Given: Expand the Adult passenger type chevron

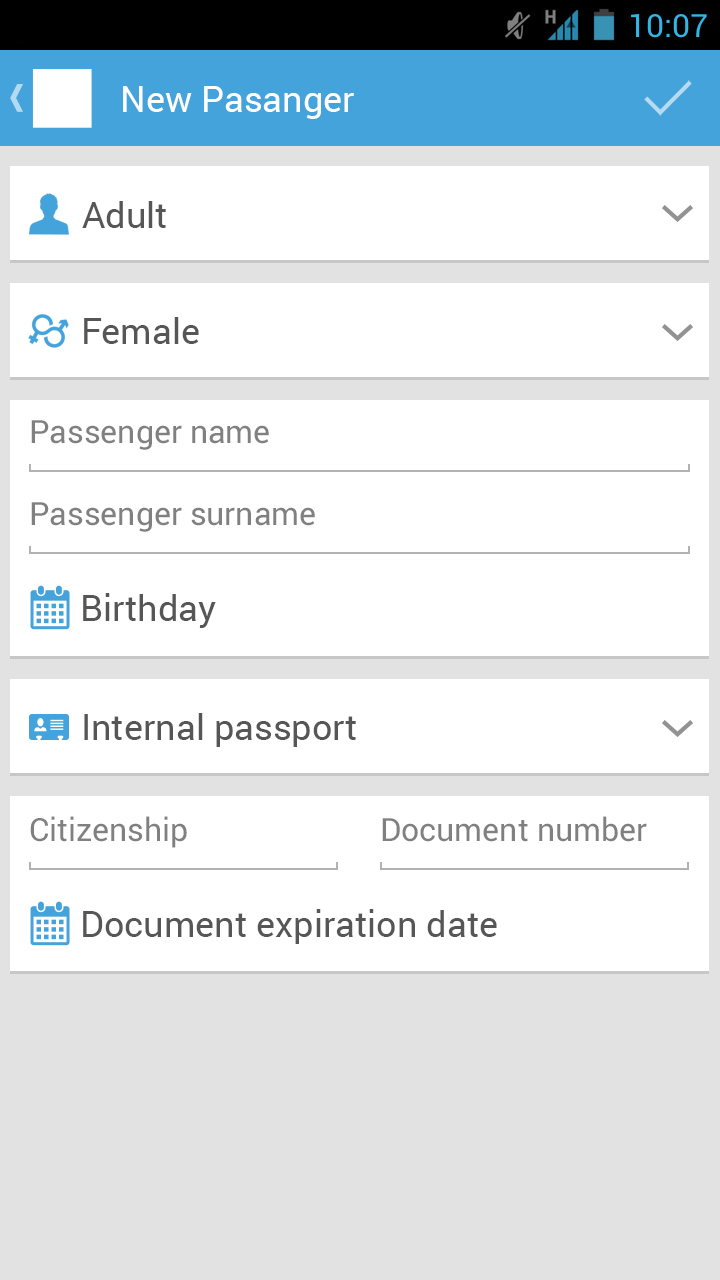Looking at the screenshot, I should tap(677, 214).
